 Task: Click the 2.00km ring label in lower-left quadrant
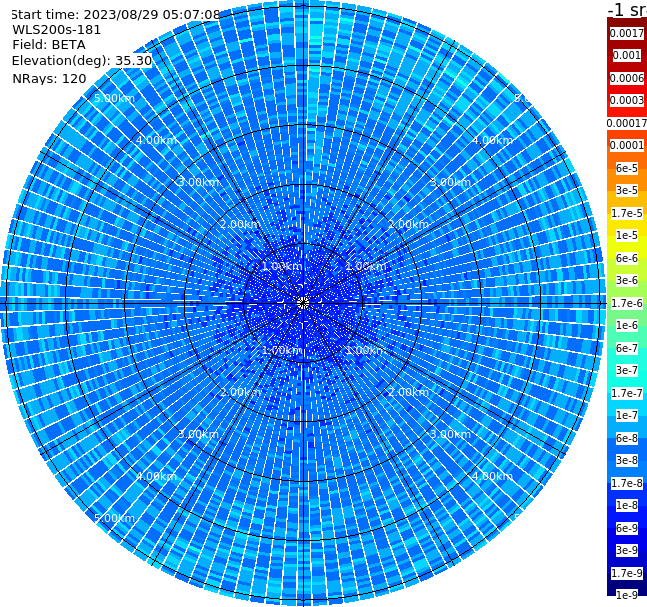coord(240,392)
